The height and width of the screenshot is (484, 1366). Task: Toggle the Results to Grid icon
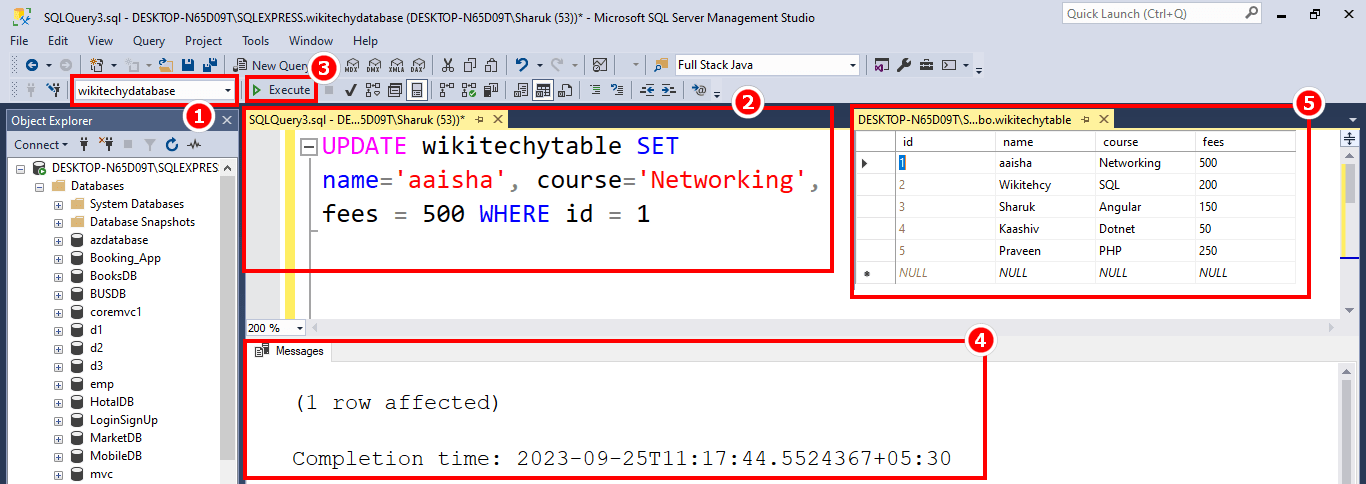pyautogui.click(x=543, y=90)
